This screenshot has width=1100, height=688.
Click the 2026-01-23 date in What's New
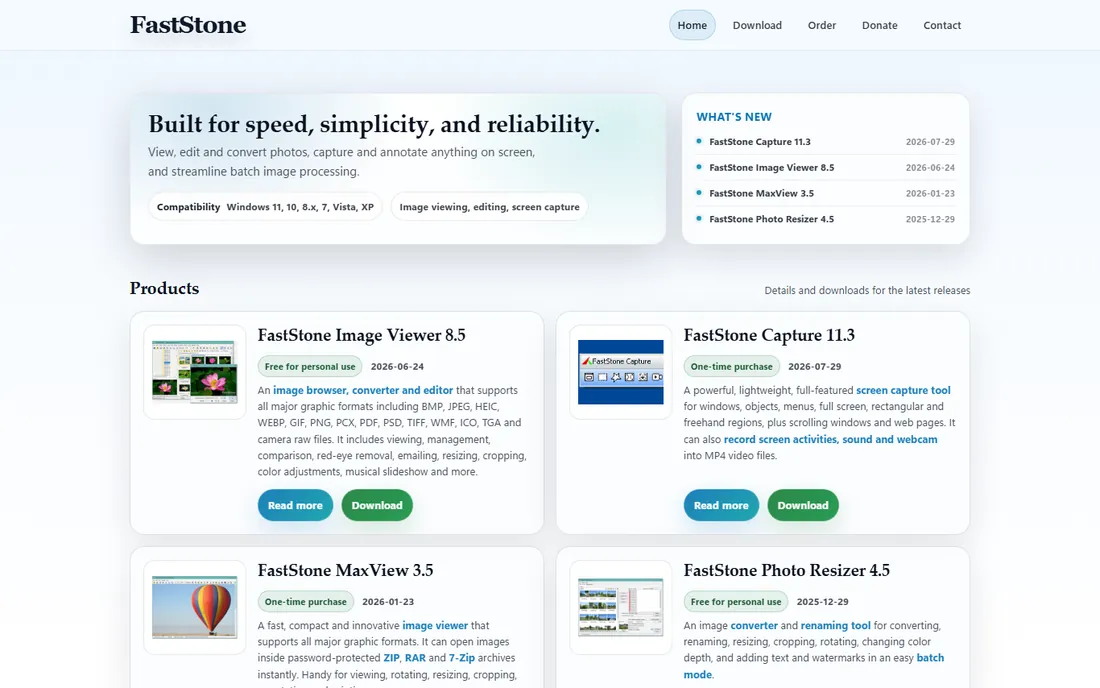[930, 194]
